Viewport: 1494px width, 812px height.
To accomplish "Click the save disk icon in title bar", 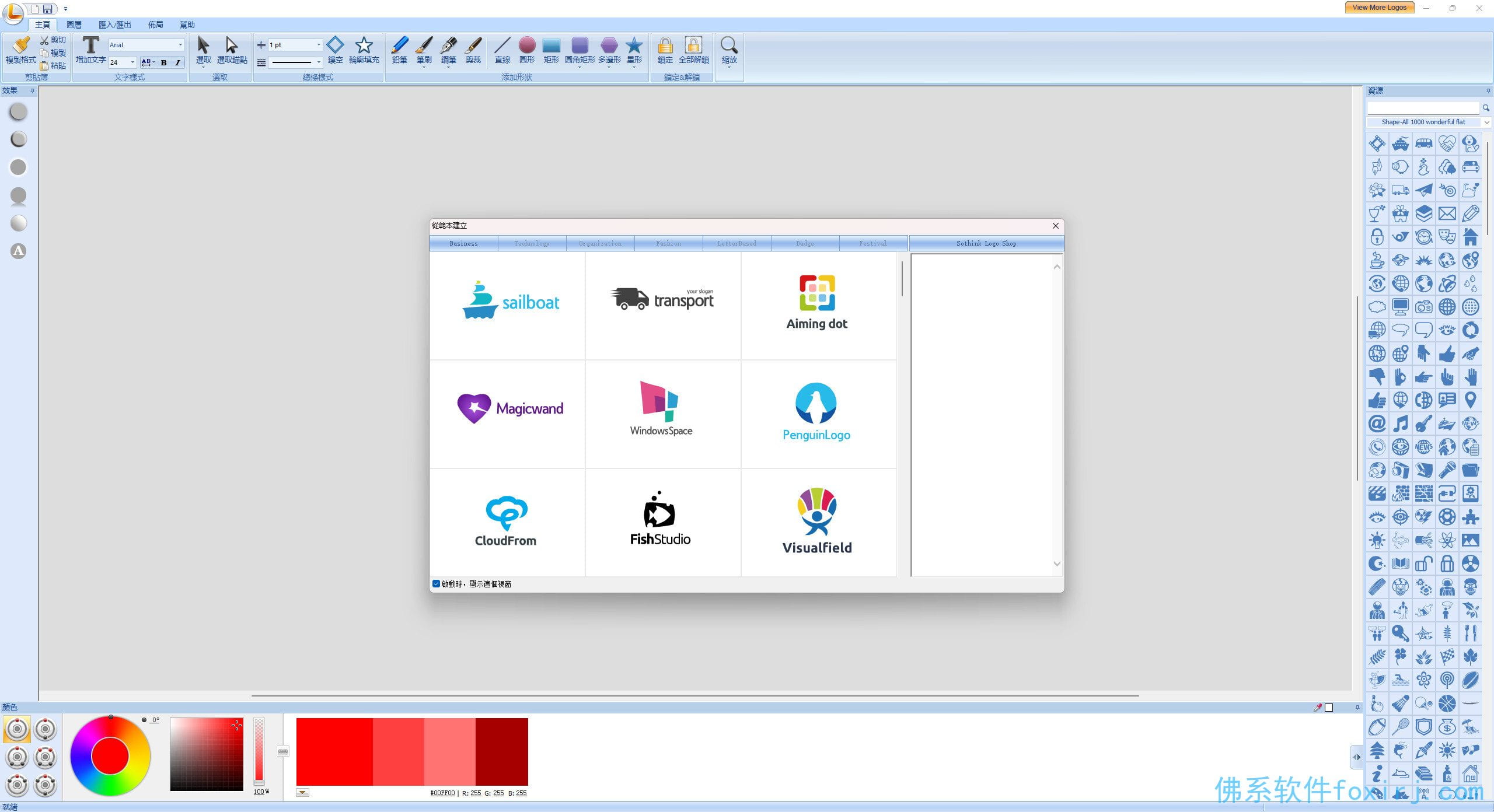I will 47,9.
